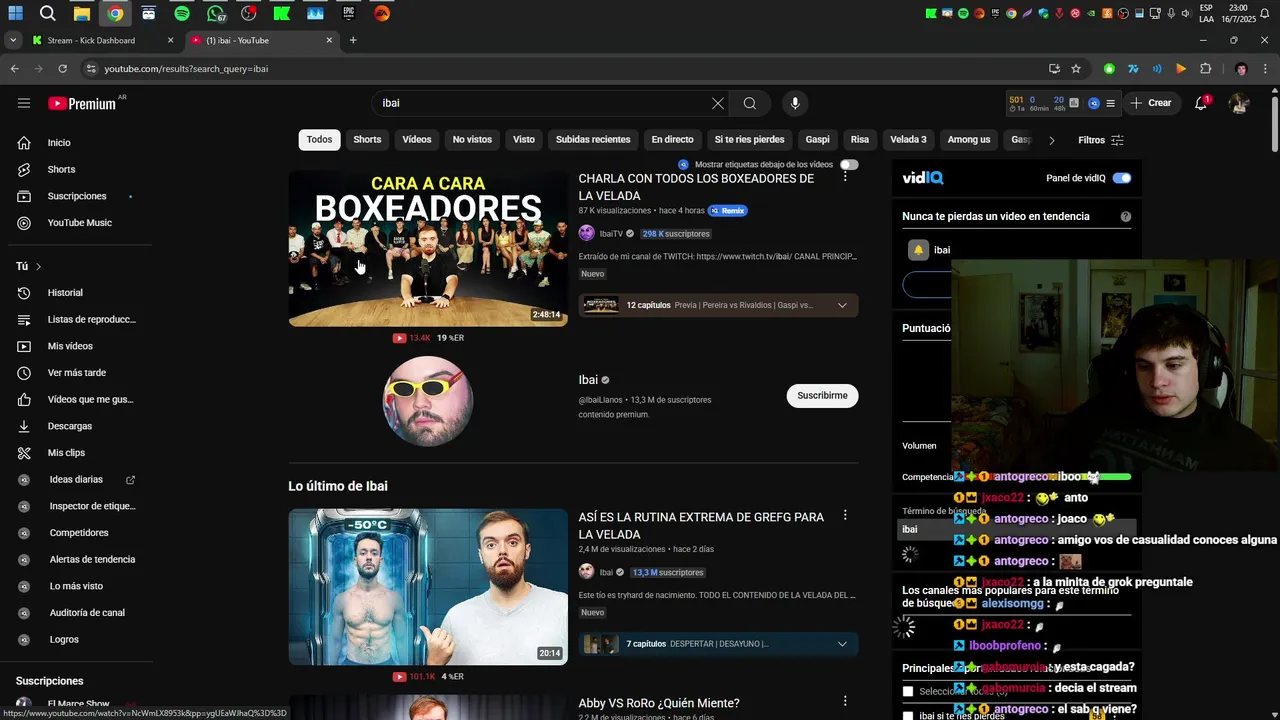Check the ibai si te ries pierdes checkbox
This screenshot has height=720, width=1280.
click(x=908, y=716)
